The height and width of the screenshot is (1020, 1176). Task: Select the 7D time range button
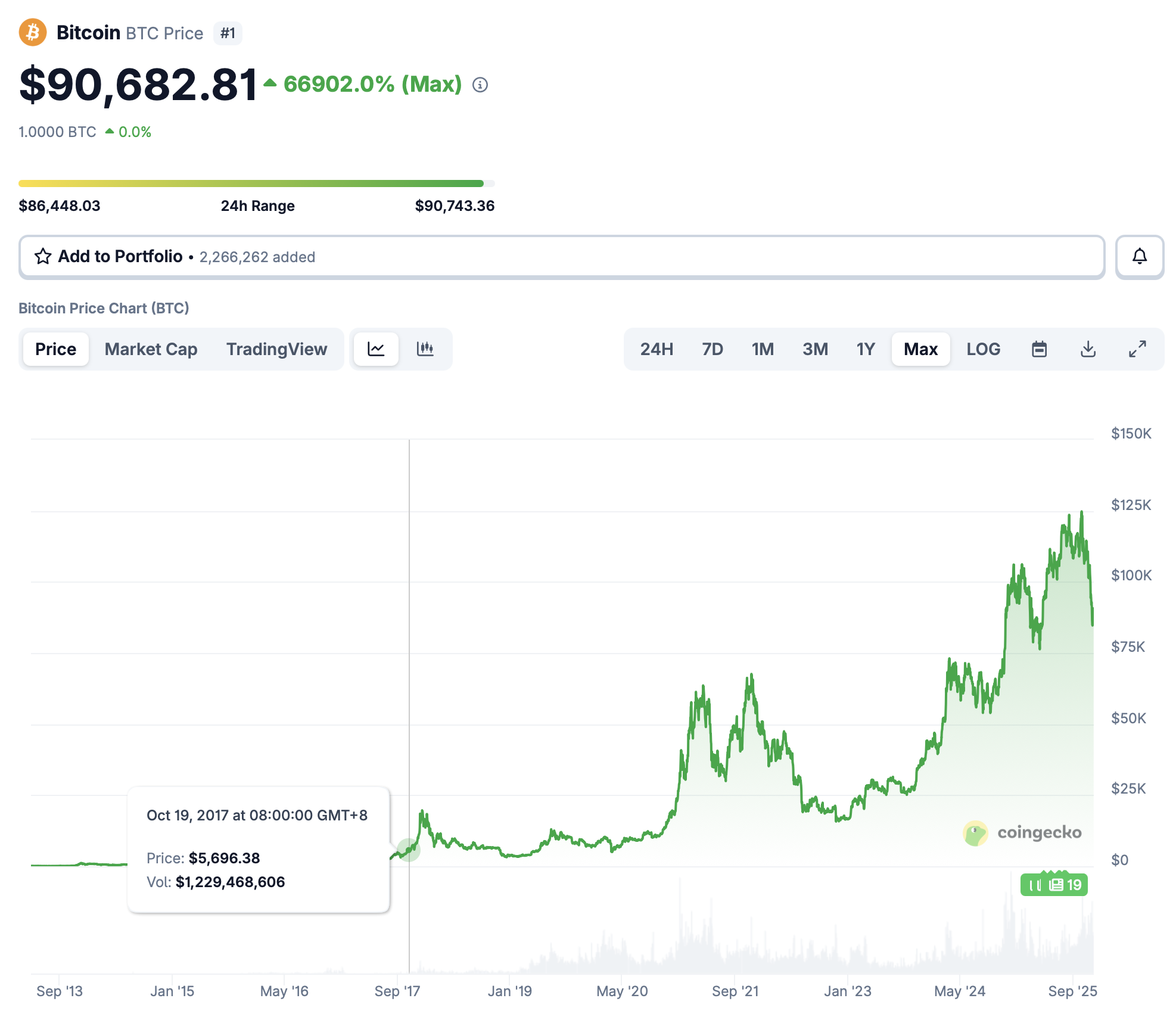pos(712,349)
